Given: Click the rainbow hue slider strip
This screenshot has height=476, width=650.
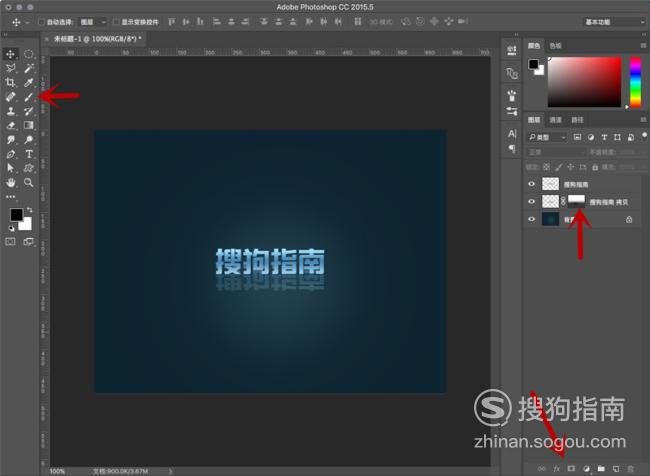Looking at the screenshot, I should click(635, 82).
